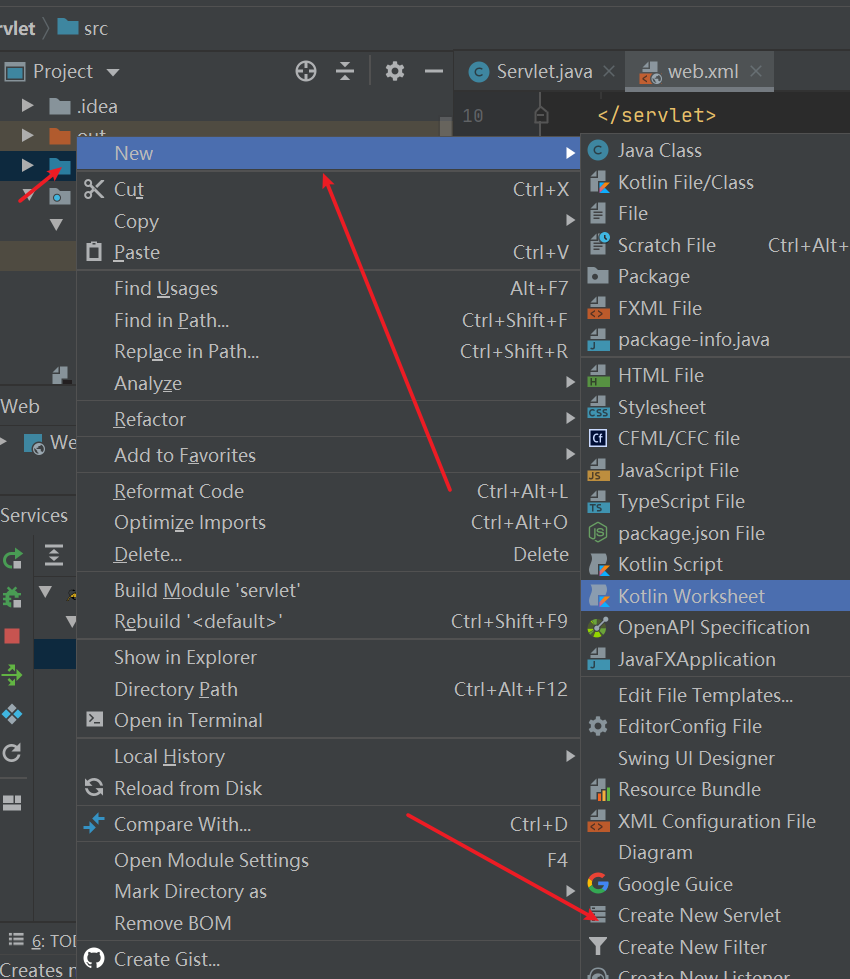This screenshot has width=850, height=979.
Task: Open the 6: TODO tool window button
Action: [x=41, y=940]
